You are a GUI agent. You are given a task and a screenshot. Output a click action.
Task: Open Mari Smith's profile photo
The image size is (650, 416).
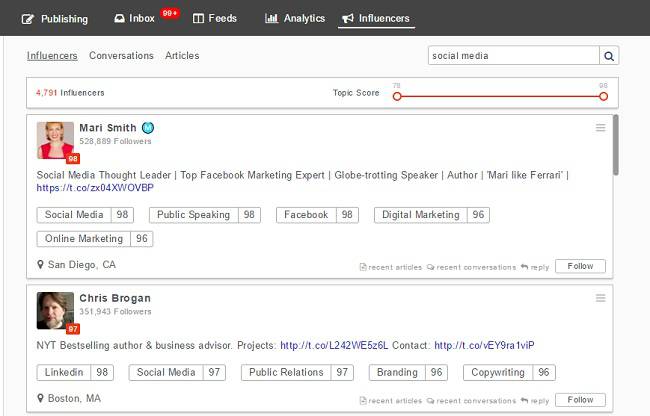pos(55,140)
